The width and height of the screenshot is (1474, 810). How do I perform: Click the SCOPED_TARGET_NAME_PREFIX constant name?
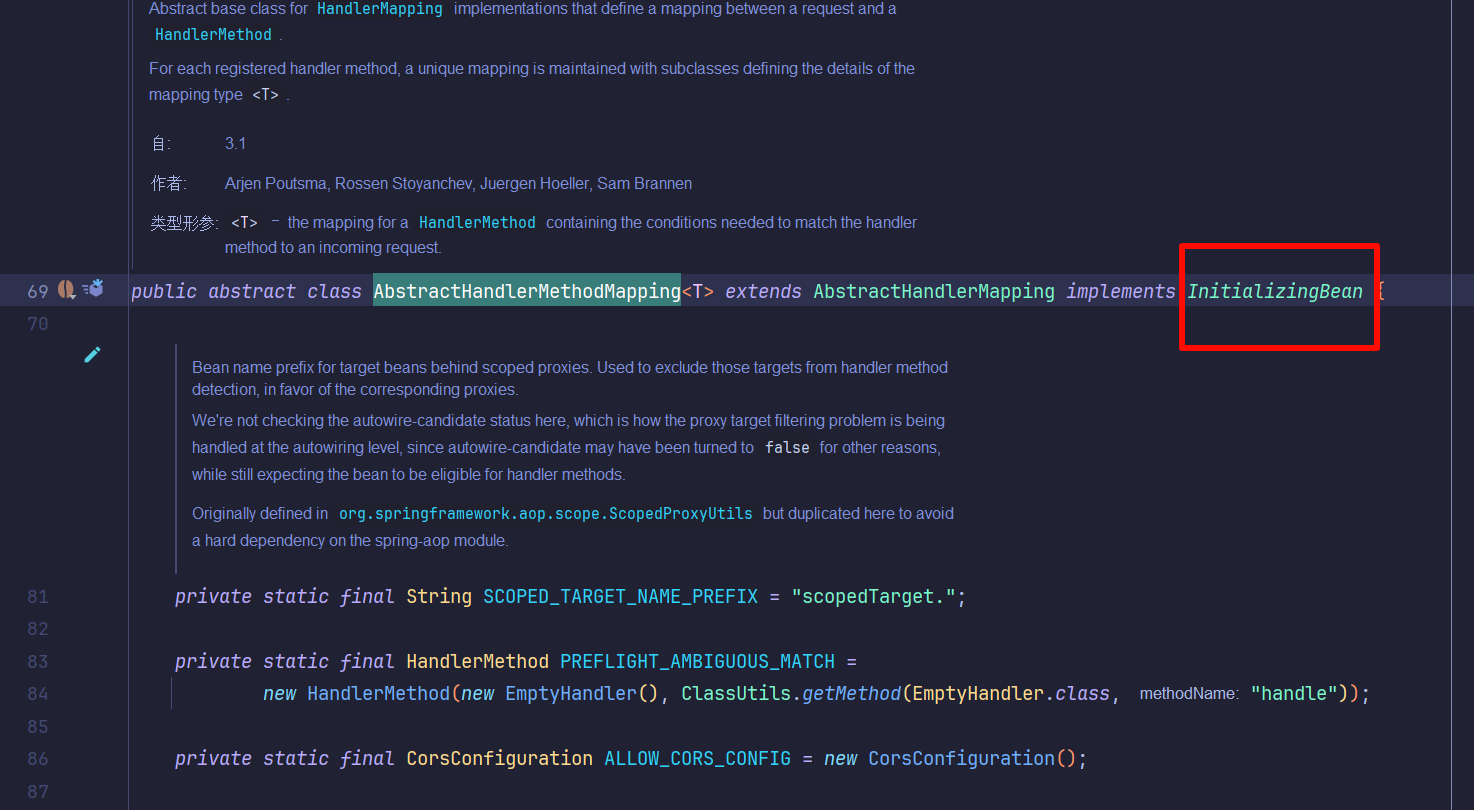click(620, 597)
